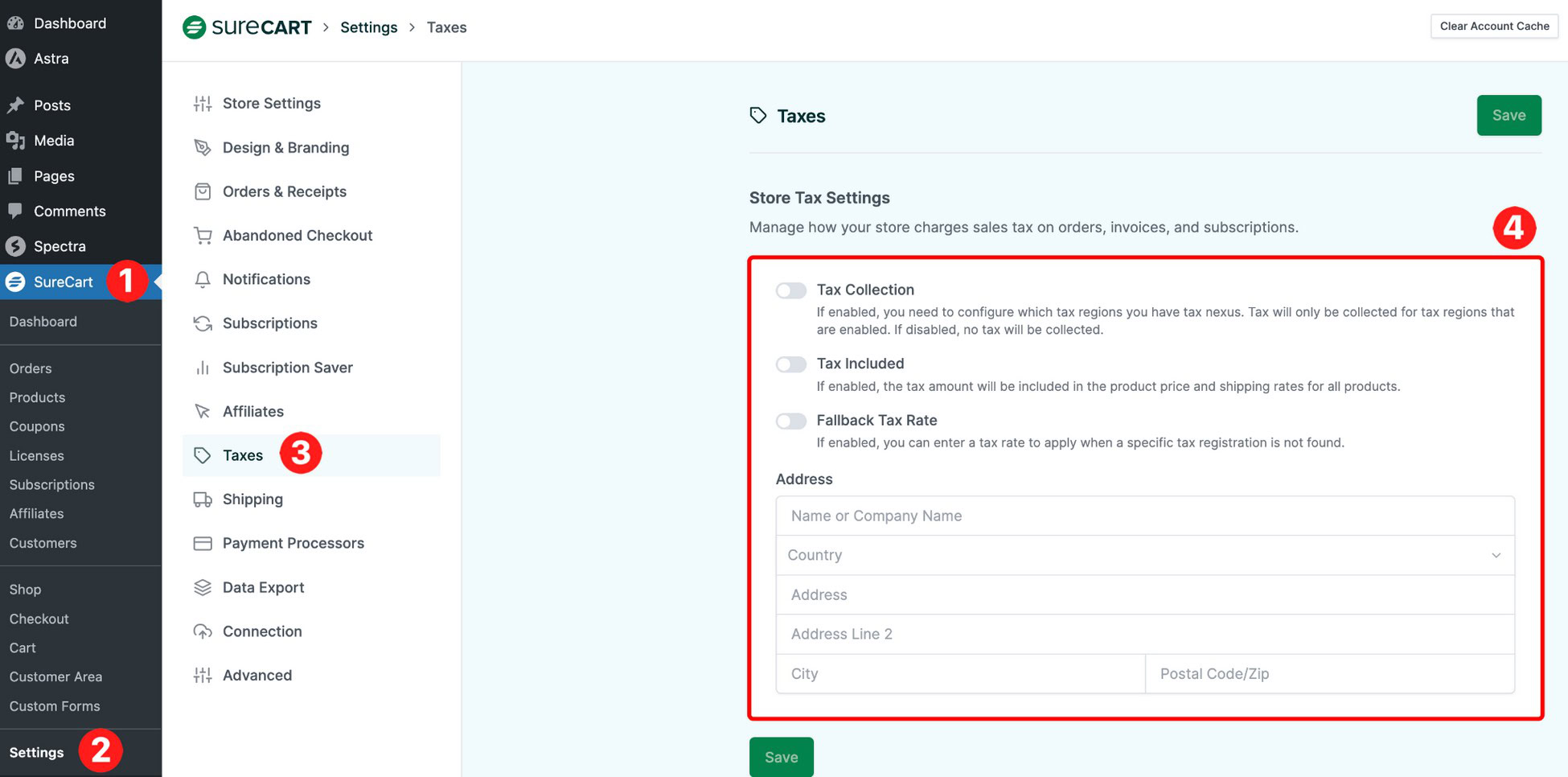Open Cart in WordPress sidebar
Image resolution: width=1568 pixels, height=777 pixels.
click(x=23, y=647)
